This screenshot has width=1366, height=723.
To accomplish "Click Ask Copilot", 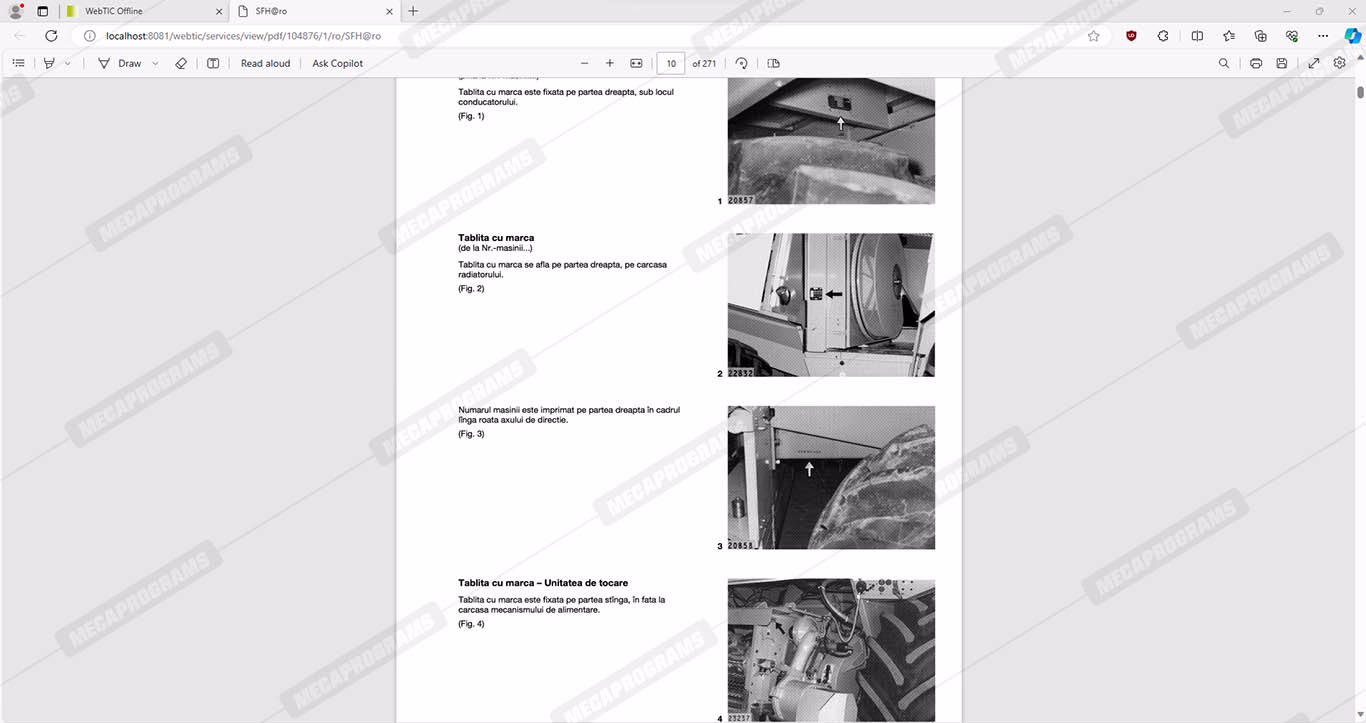I will tap(337, 63).
